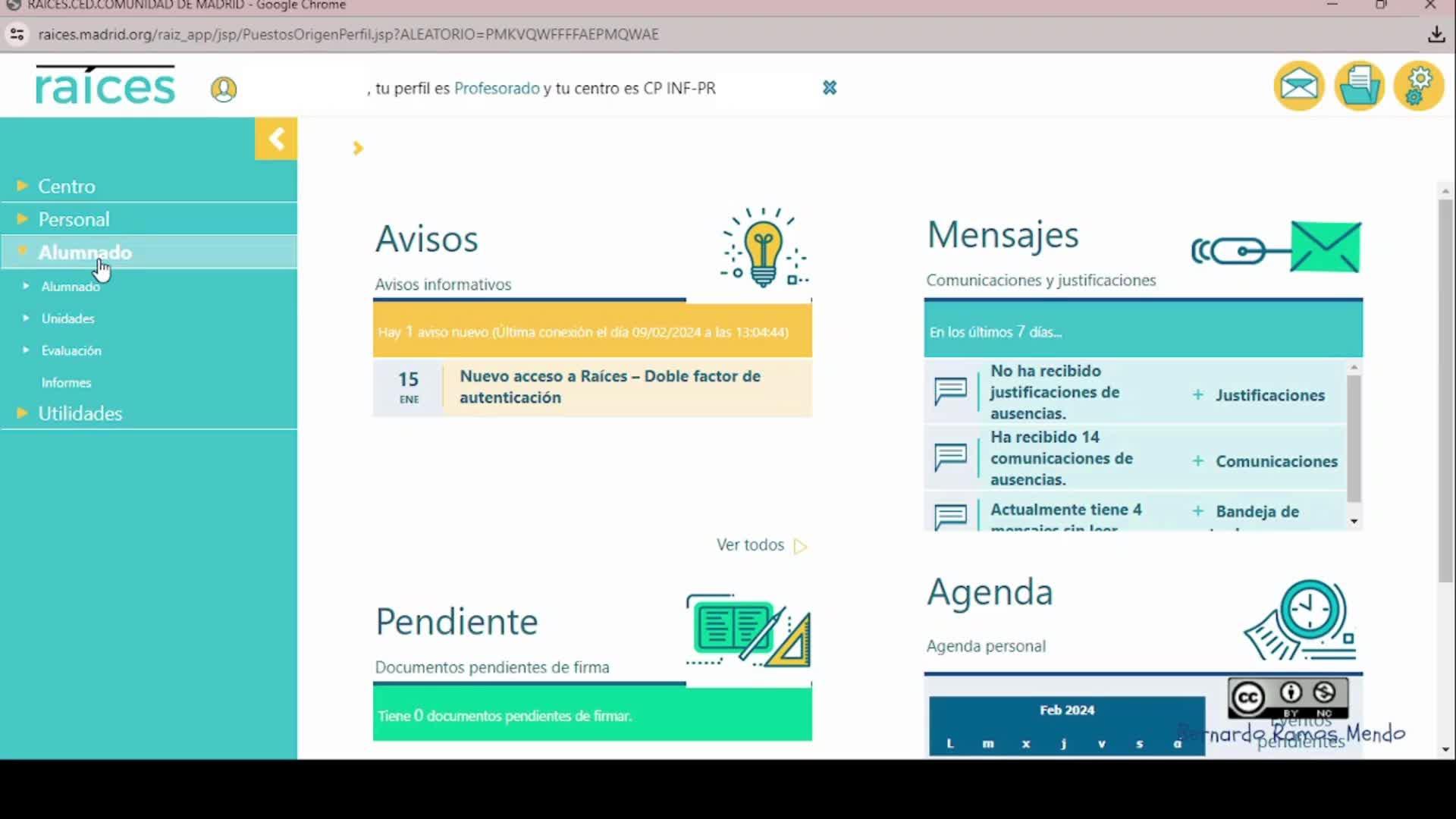Screen dimensions: 1456x819
Task: Click the user profile avatar icon
Action: tap(224, 89)
